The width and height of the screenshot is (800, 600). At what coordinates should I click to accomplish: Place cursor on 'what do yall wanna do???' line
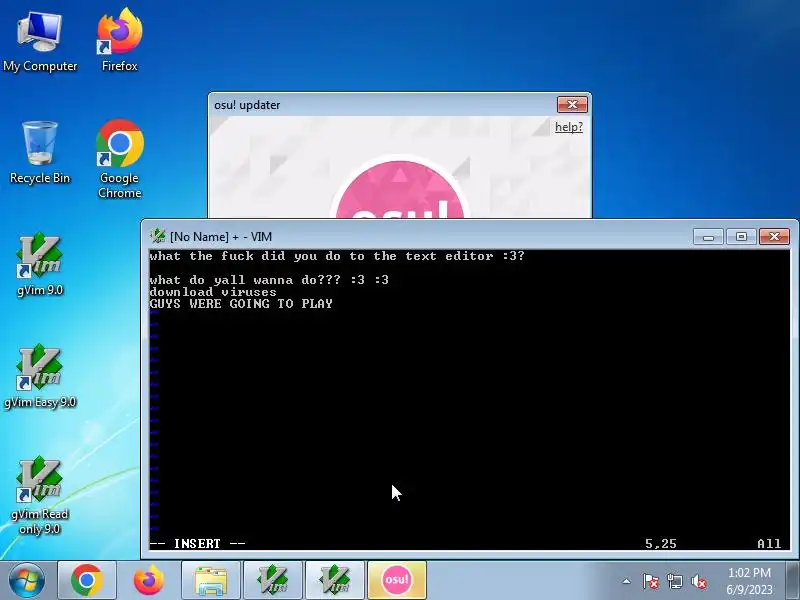coord(269,280)
